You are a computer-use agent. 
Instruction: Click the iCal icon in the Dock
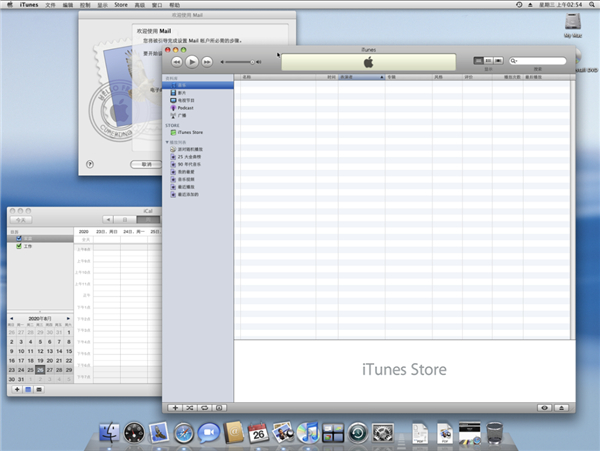tap(258, 432)
